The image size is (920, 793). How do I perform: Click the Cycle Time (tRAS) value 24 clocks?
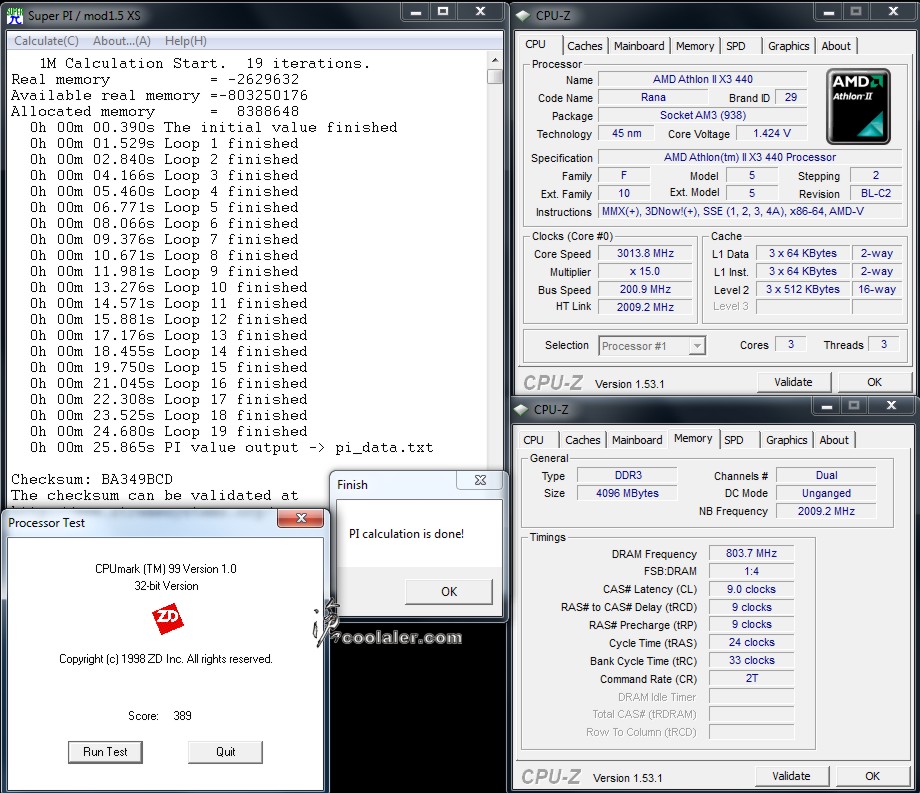click(752, 643)
